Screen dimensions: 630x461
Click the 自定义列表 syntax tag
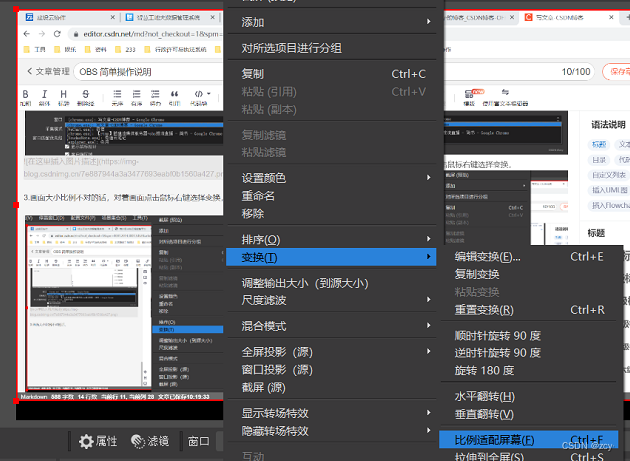point(609,175)
